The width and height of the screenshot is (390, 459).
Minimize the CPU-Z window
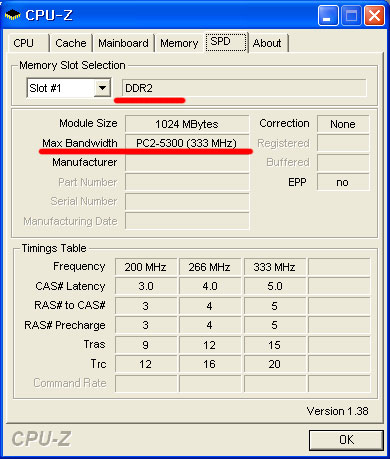click(x=328, y=15)
